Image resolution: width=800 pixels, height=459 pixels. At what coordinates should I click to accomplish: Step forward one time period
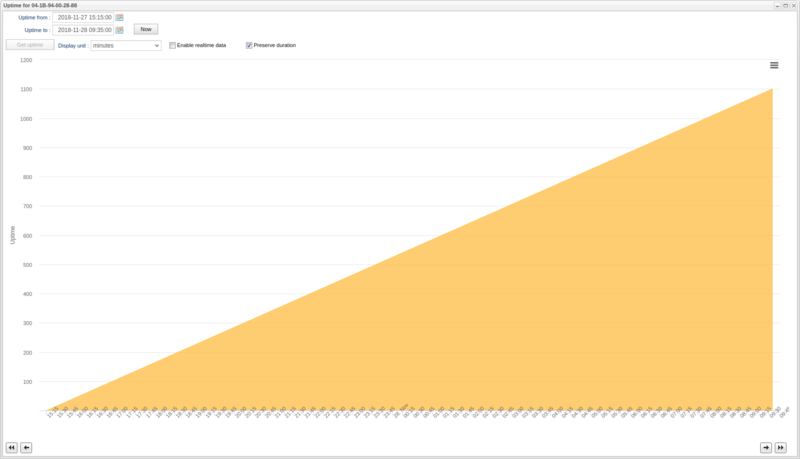[x=766, y=447]
